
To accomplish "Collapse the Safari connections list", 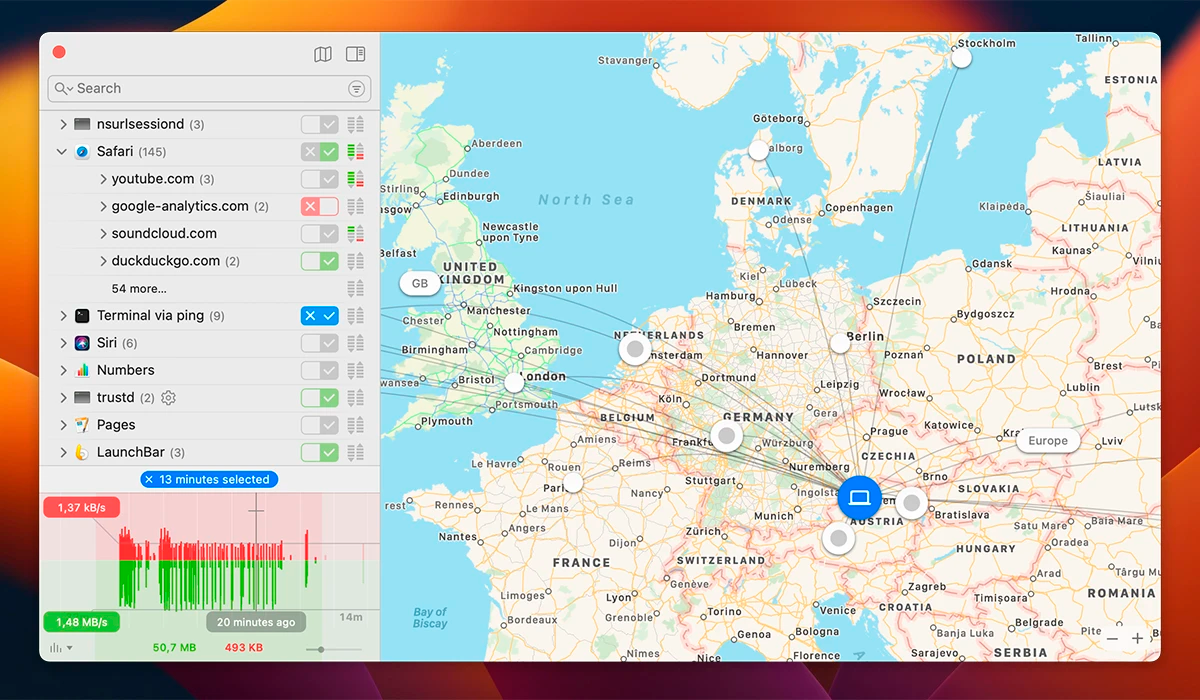I will click(62, 152).
